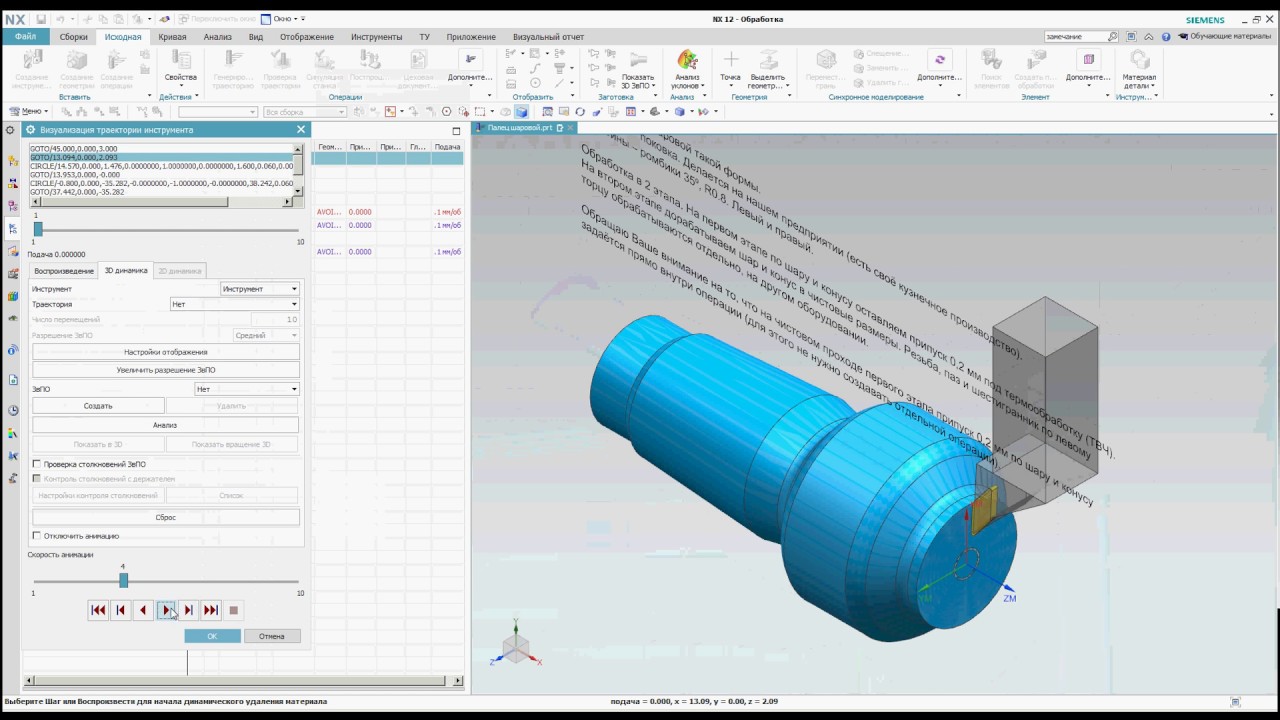1280x720 pixels.
Task: Stop the toolpath animation
Action: pos(234,610)
